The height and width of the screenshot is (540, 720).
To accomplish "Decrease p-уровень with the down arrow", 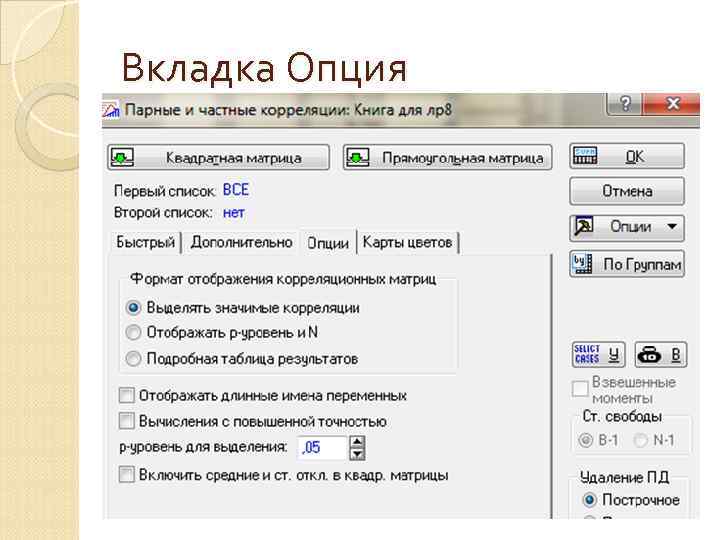I will click(357, 454).
